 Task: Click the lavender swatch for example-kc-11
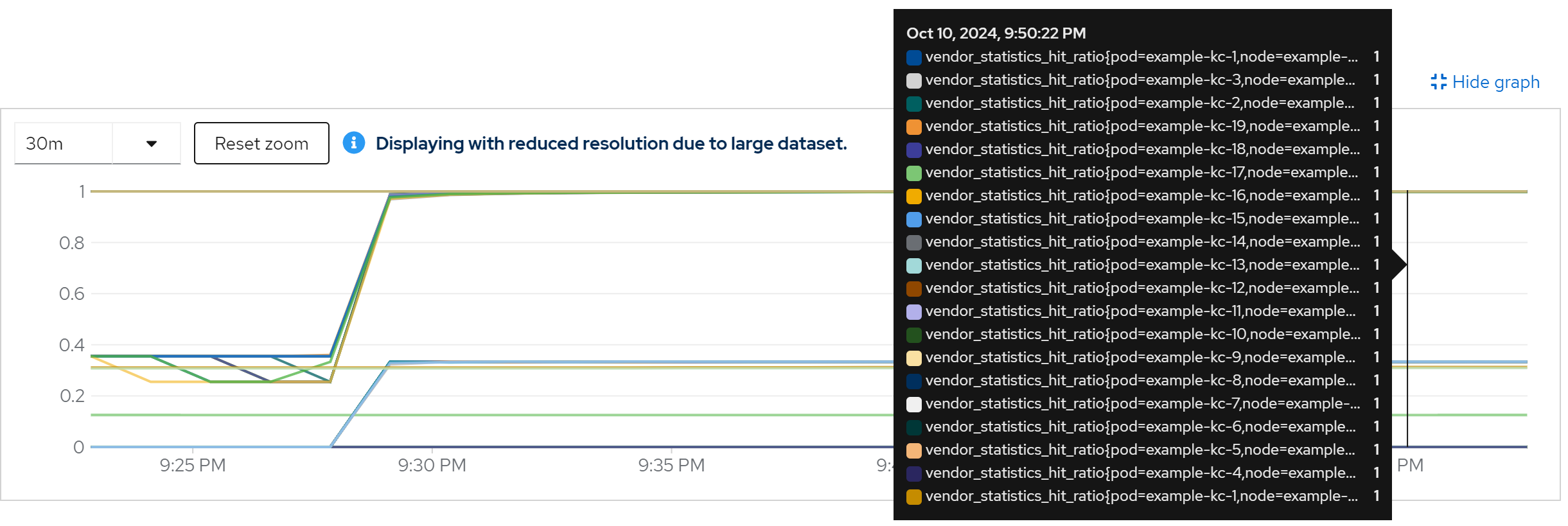click(x=913, y=312)
